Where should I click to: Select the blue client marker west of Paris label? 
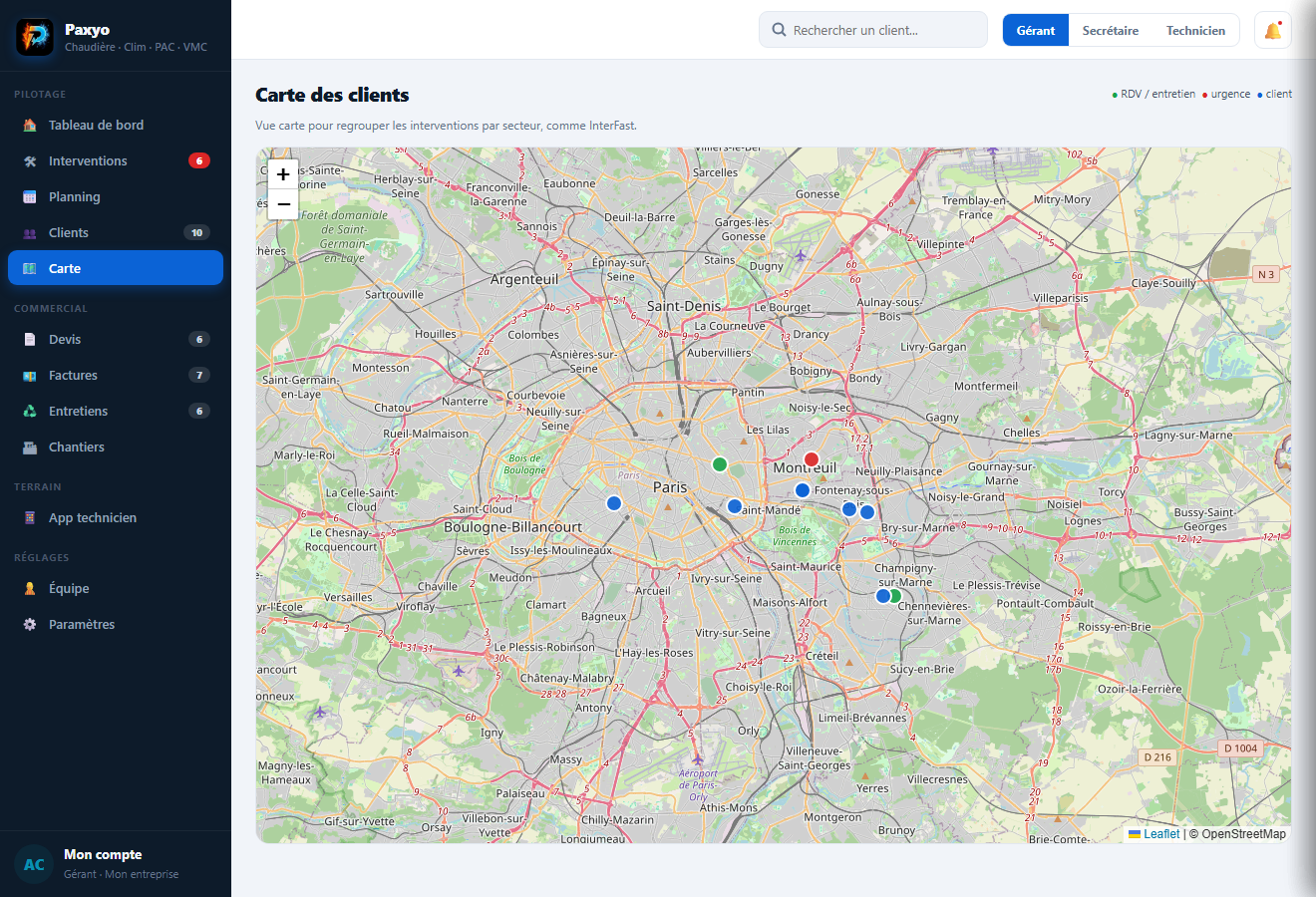coord(614,503)
